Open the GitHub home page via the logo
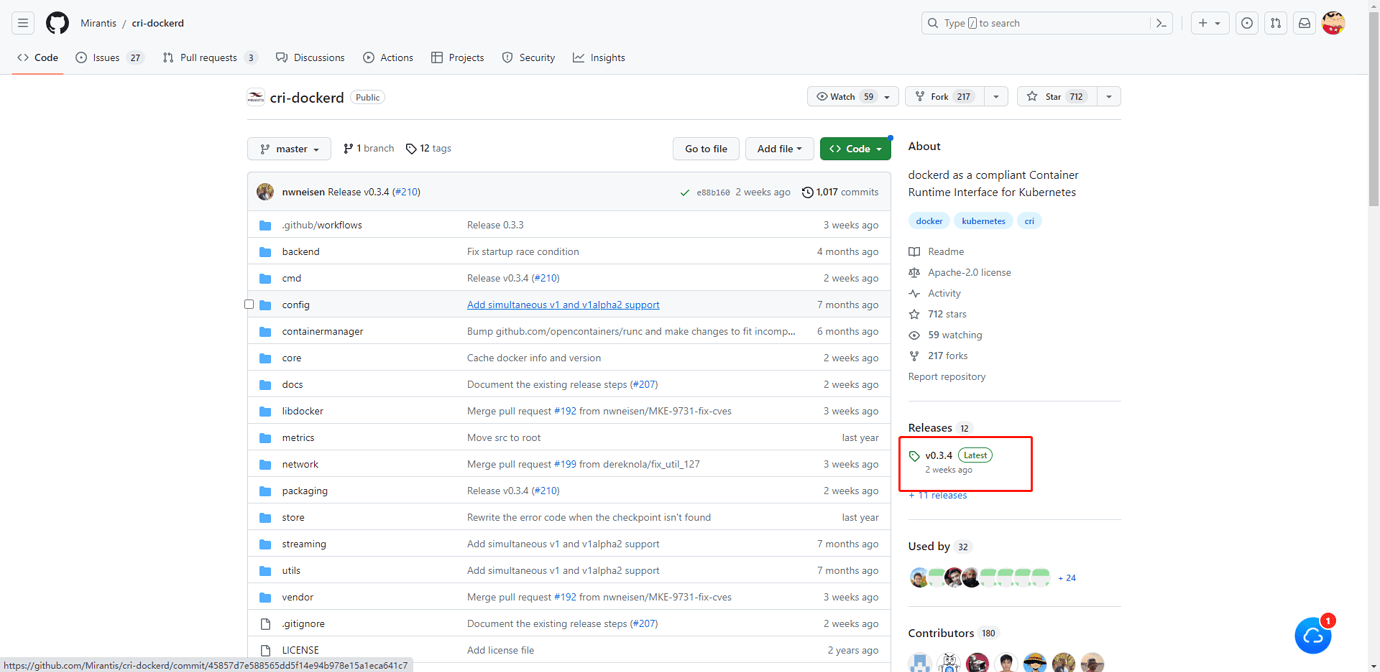The width and height of the screenshot is (1380, 672). point(57,22)
